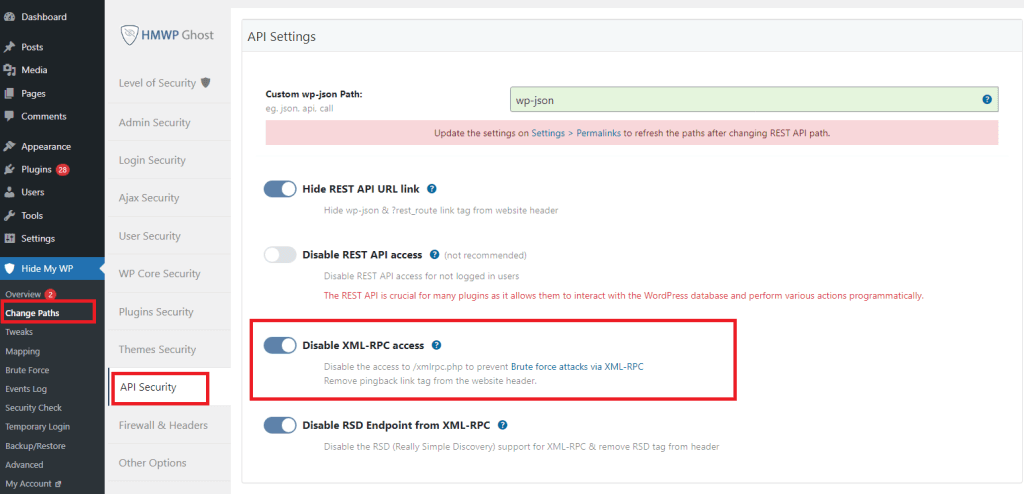Click the Plugins icon in admin sidebar
The width and height of the screenshot is (1024, 494).
point(10,169)
